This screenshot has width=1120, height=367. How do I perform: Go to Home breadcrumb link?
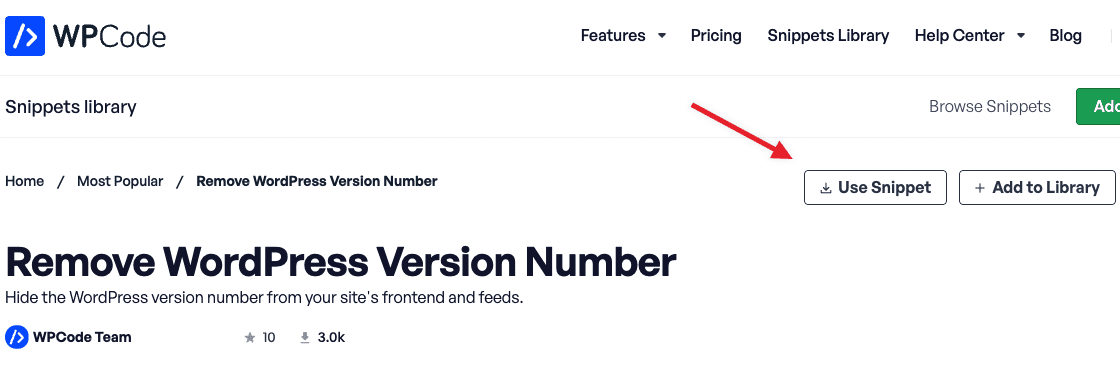tap(24, 181)
